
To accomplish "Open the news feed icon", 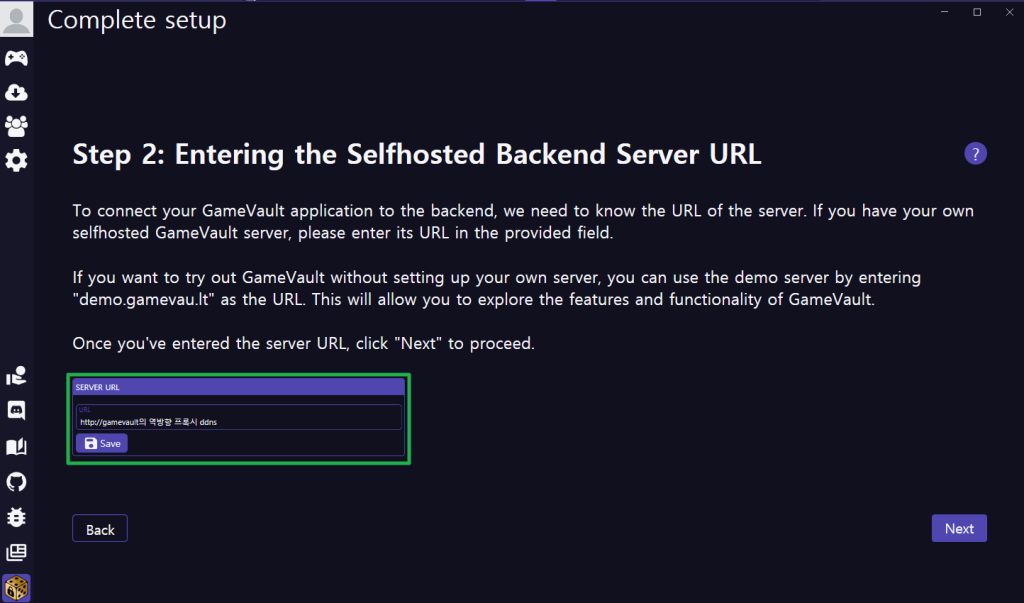I will [16, 552].
